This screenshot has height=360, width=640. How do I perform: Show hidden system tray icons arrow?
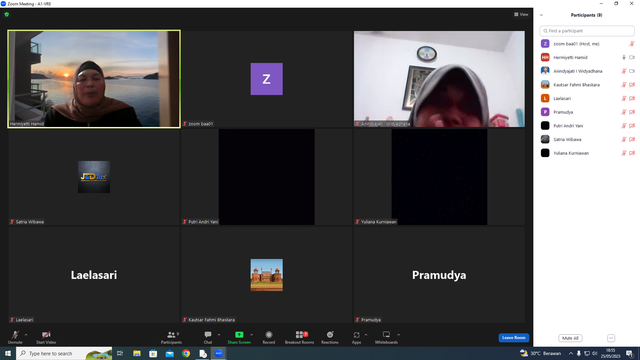pos(571,353)
